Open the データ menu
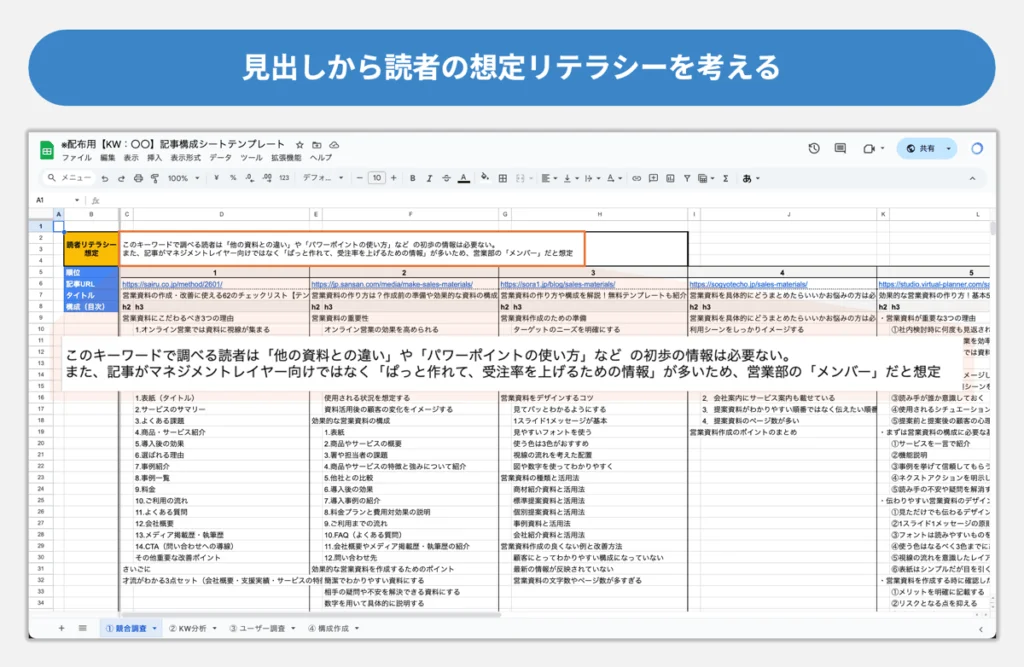 [x=220, y=158]
